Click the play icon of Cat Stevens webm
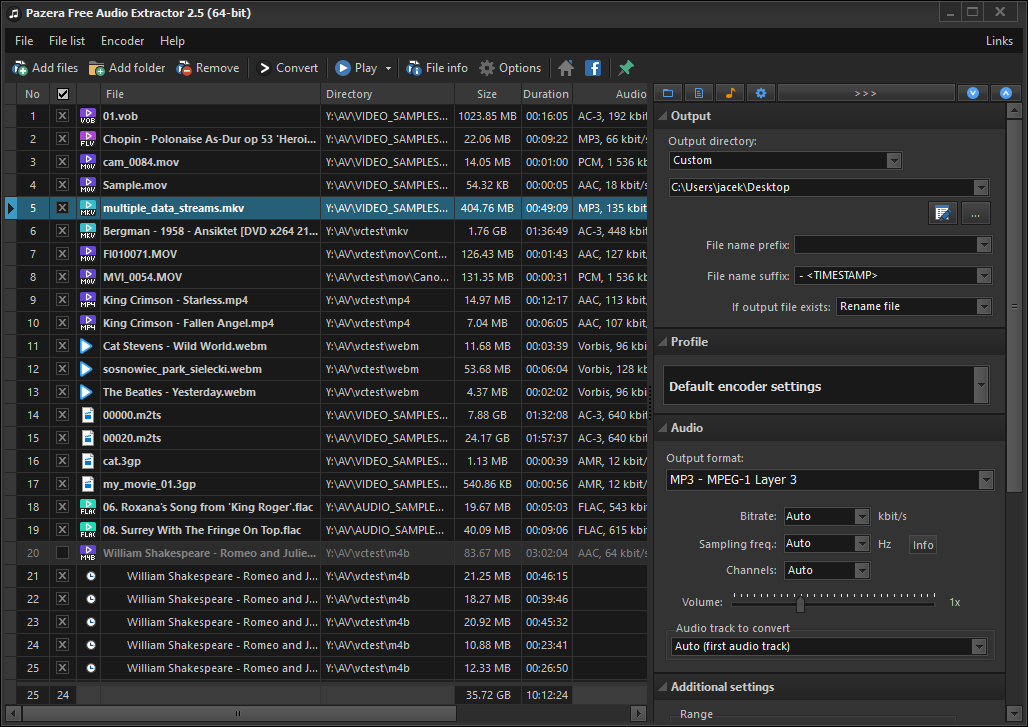 pos(87,346)
